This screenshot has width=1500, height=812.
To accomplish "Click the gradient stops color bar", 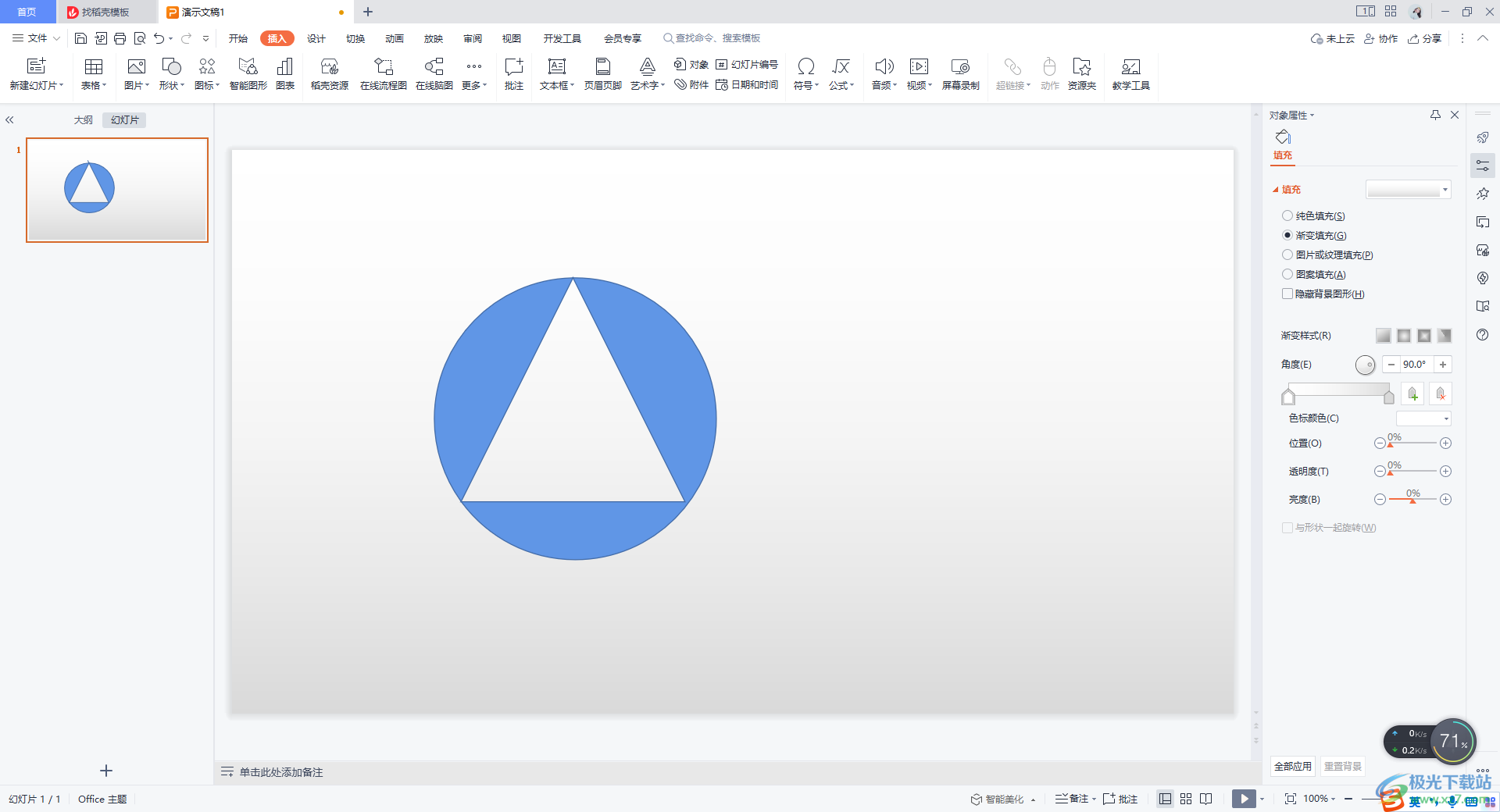I will click(x=1338, y=390).
